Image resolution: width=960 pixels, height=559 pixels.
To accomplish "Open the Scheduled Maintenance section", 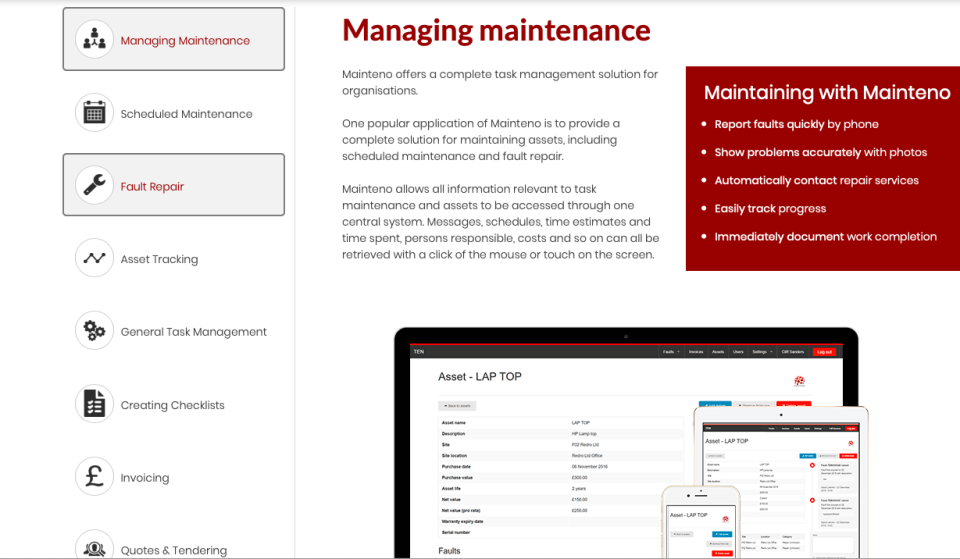I will [186, 114].
